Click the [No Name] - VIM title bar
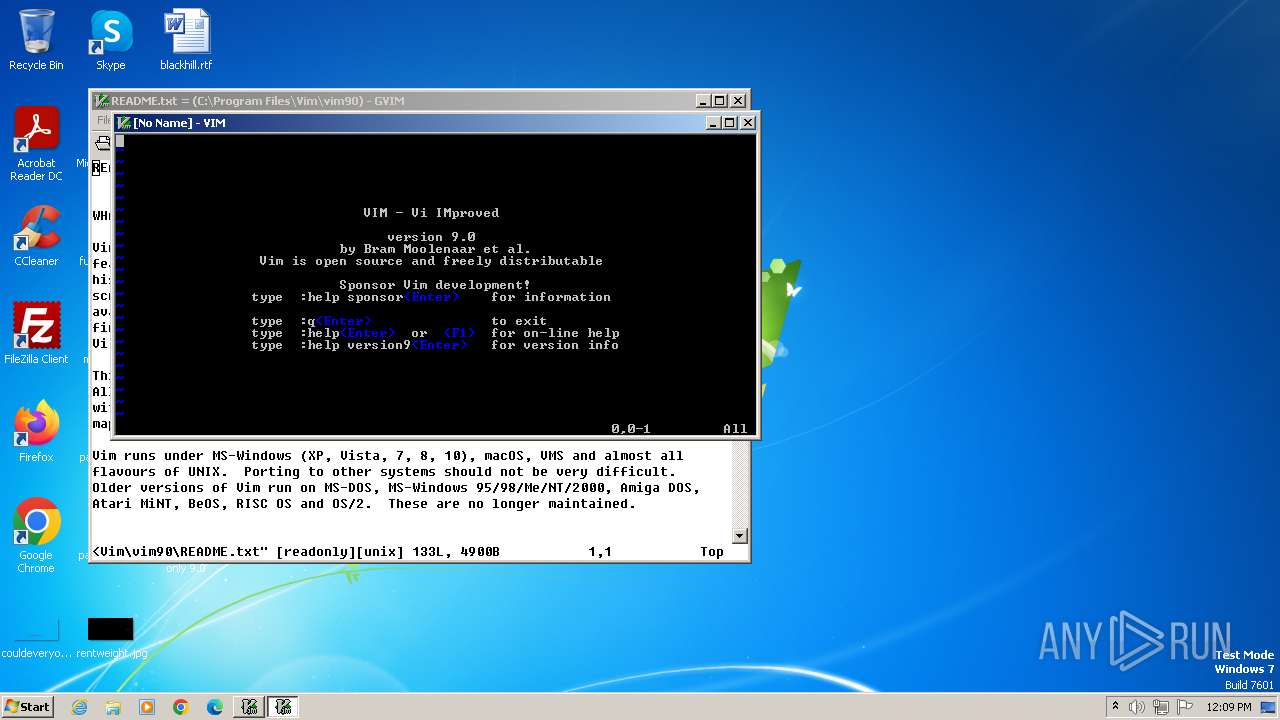1280x720 pixels. (436, 123)
